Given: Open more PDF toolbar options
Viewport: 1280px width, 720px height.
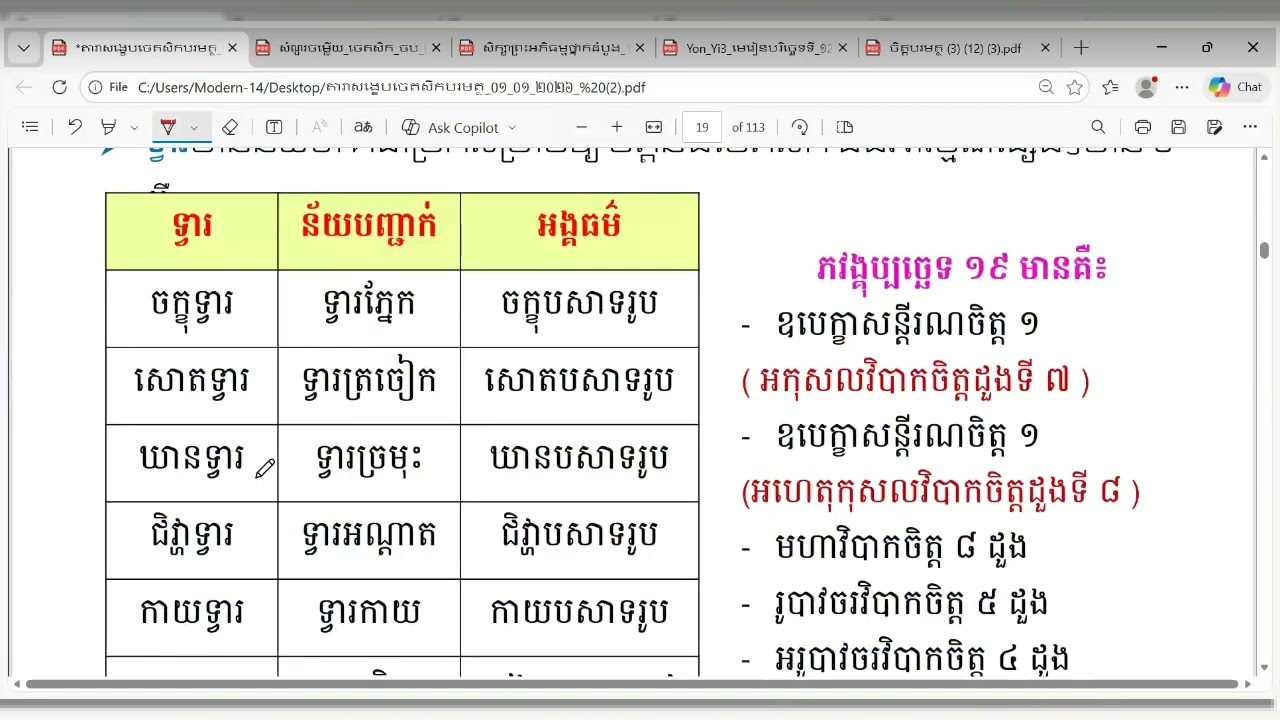Looking at the screenshot, I should click(1250, 127).
